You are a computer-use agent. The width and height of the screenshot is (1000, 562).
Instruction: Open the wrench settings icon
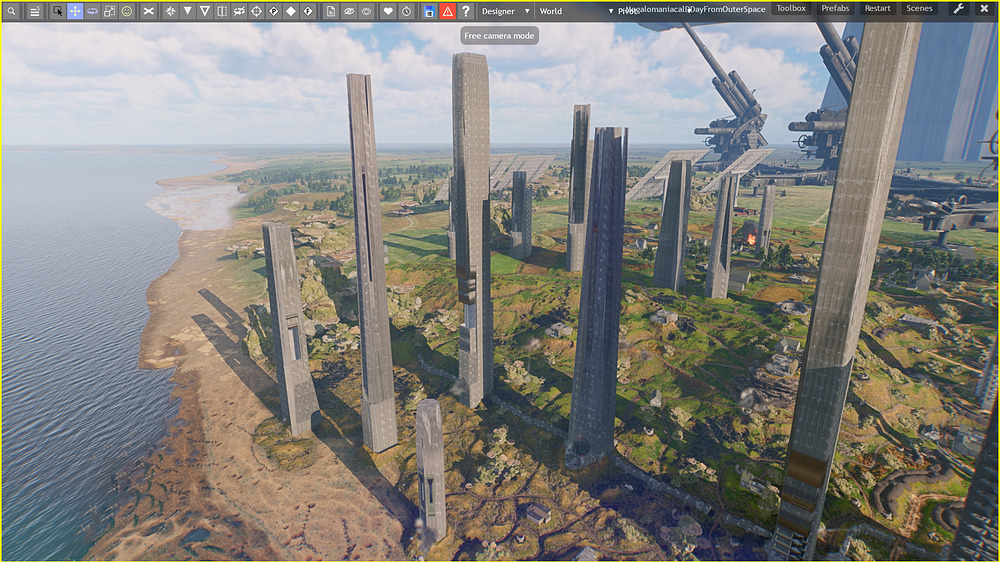(x=958, y=9)
